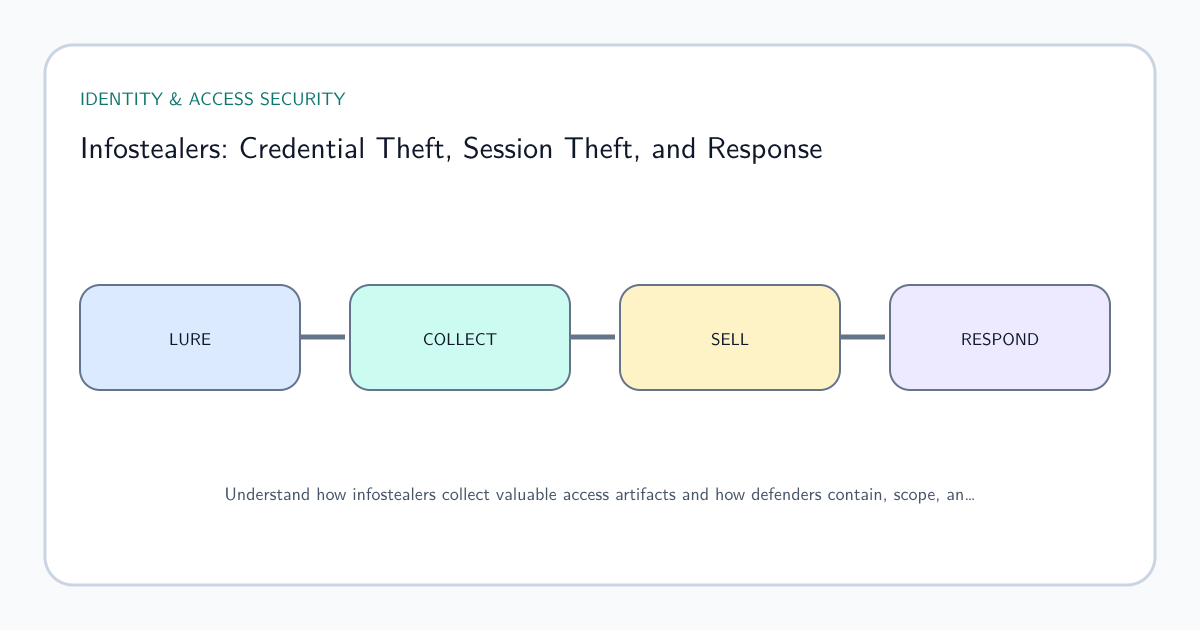Image resolution: width=1200 pixels, height=630 pixels.
Task: Open the RESPOND stage box
Action: [1000, 337]
